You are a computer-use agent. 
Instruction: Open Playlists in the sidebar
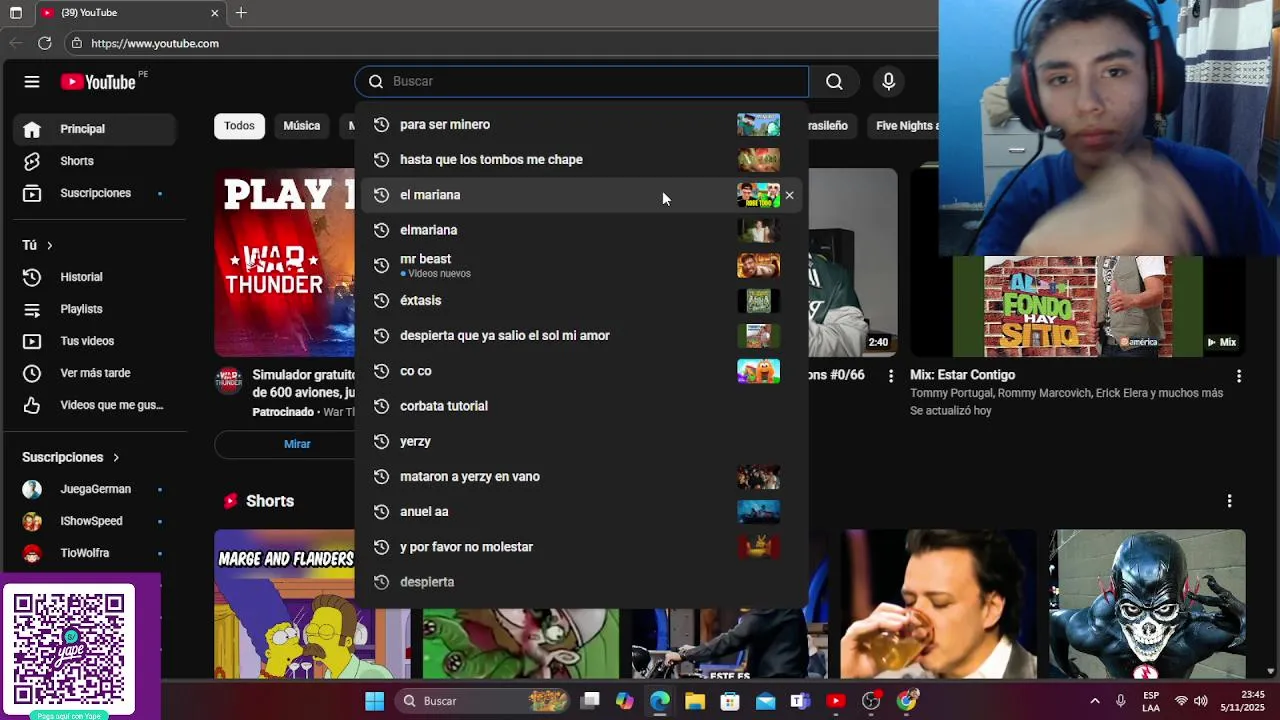[x=95, y=309]
